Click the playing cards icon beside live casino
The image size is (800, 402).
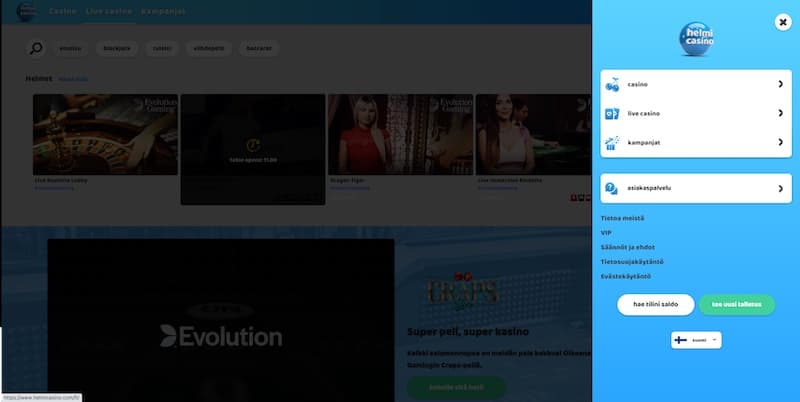click(x=612, y=113)
